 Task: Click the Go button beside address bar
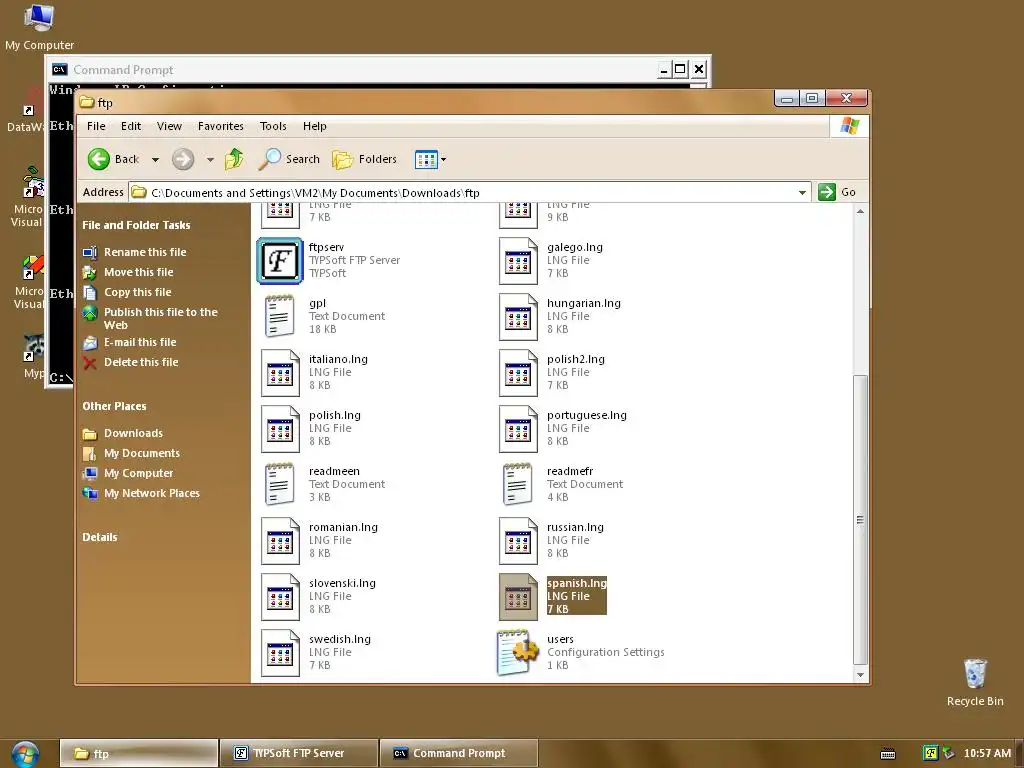pos(838,192)
